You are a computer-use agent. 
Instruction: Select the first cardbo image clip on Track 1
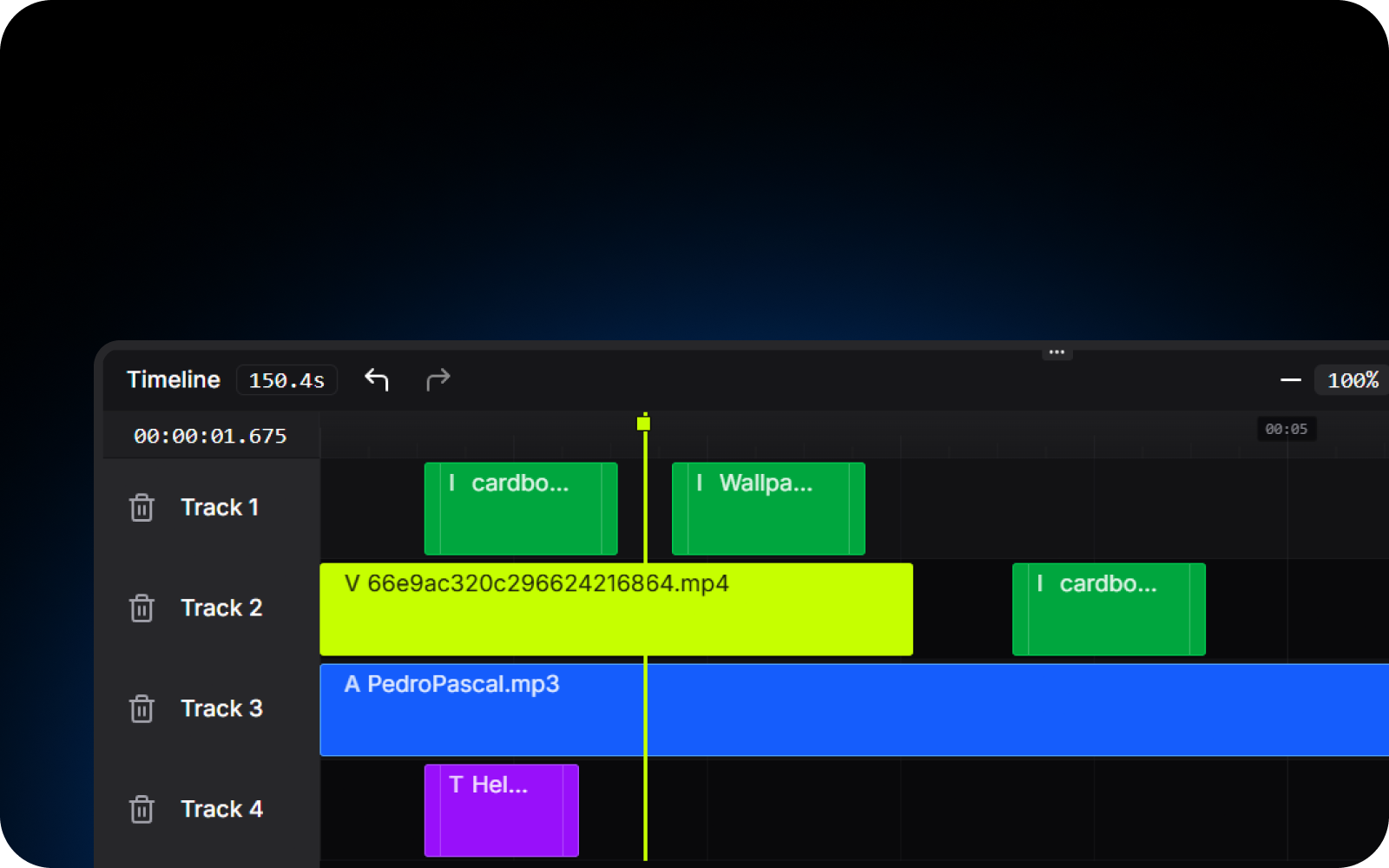[x=520, y=509]
